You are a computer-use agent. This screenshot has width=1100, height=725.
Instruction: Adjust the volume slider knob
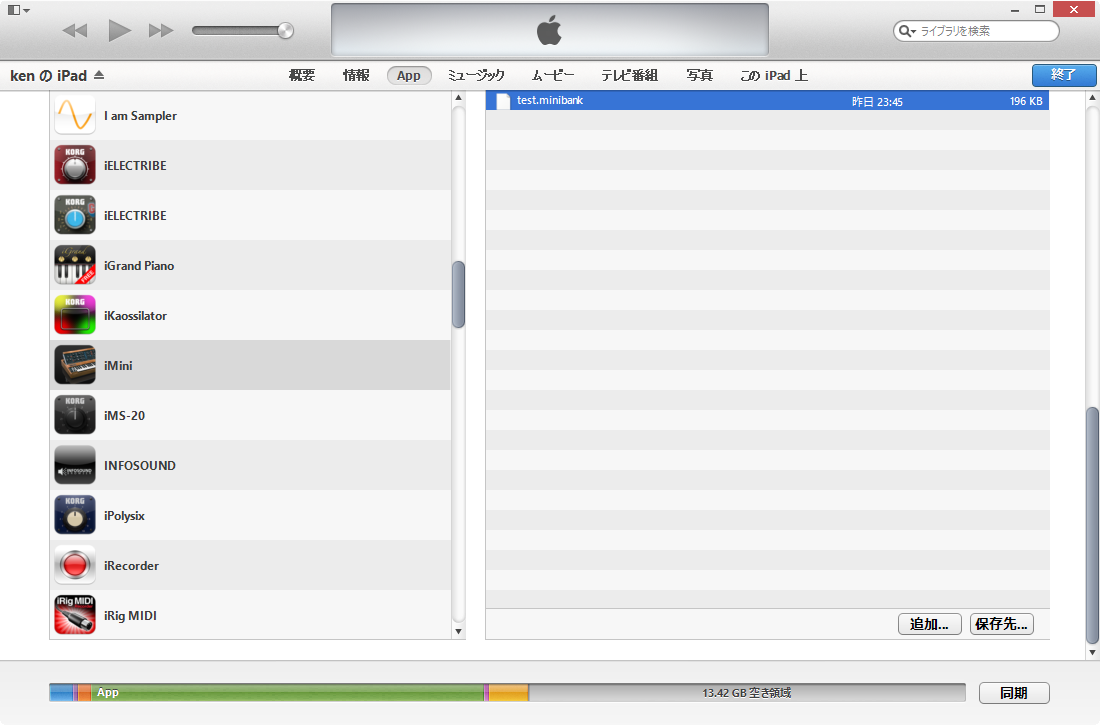click(x=286, y=30)
